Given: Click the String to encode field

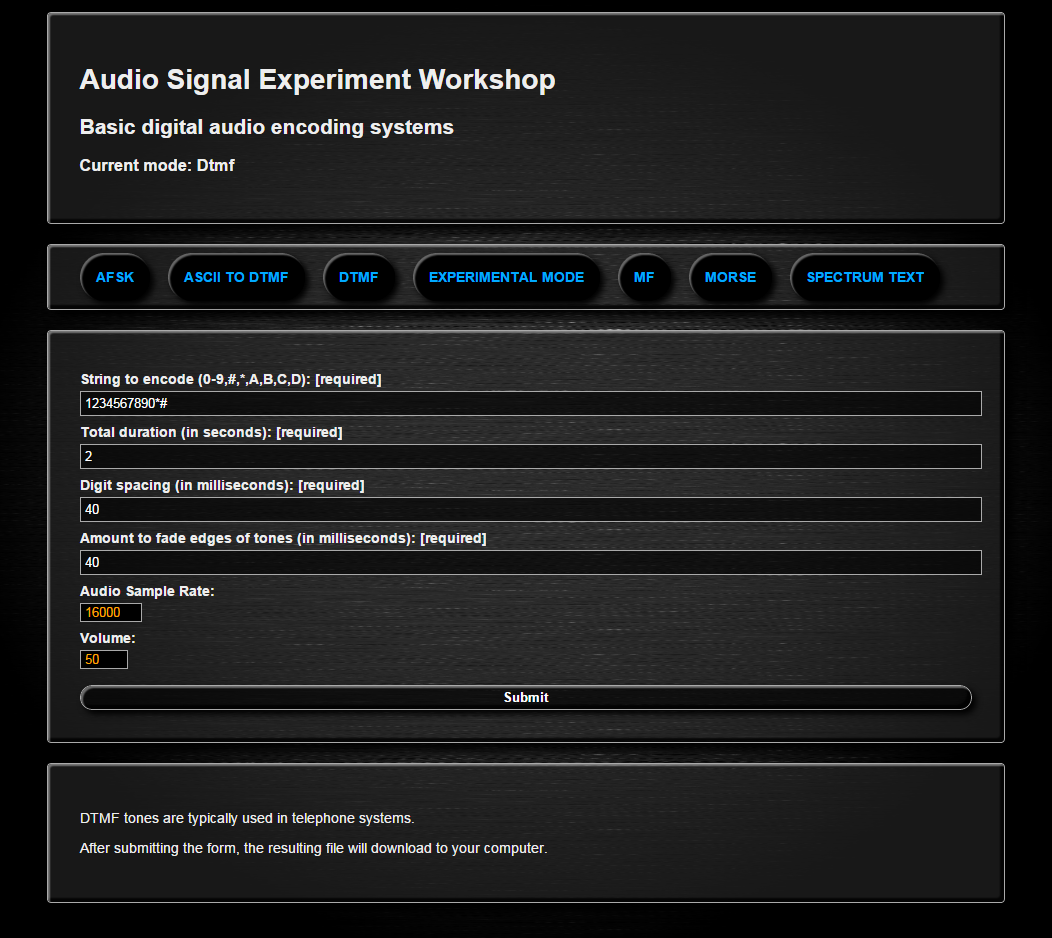Looking at the screenshot, I should point(531,403).
